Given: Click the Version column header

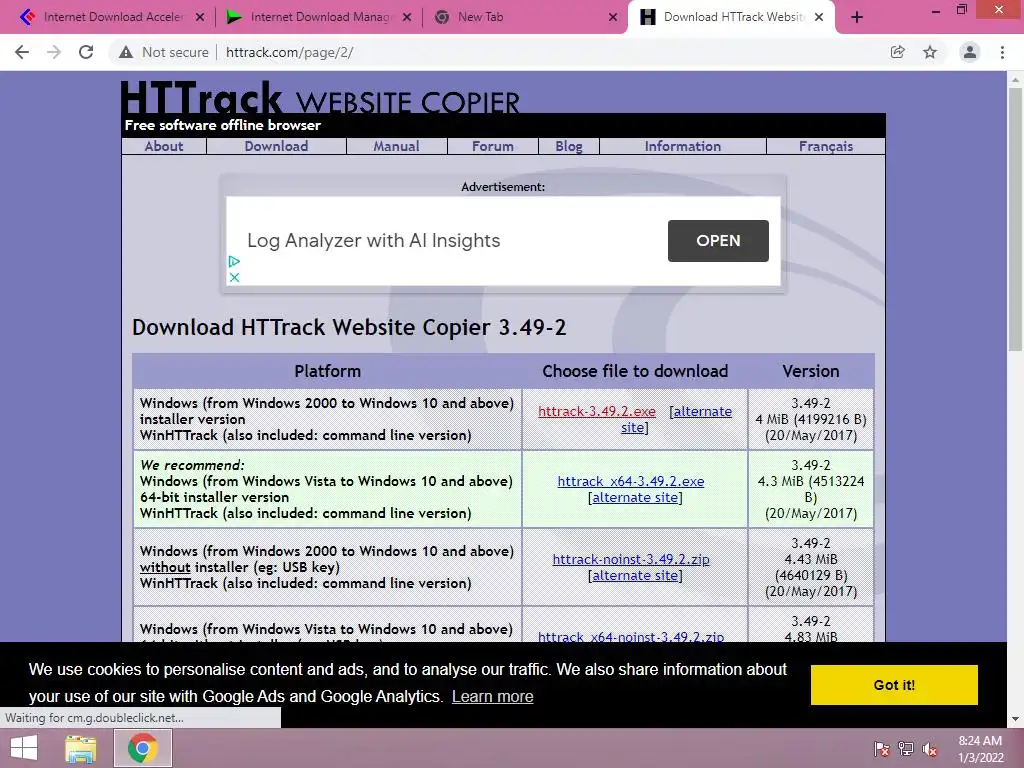Looking at the screenshot, I should [x=810, y=372].
